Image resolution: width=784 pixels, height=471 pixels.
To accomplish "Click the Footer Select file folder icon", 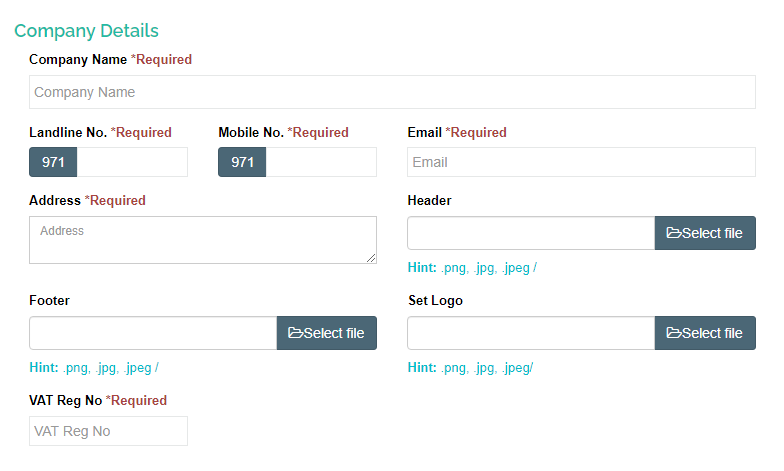I will [x=295, y=333].
